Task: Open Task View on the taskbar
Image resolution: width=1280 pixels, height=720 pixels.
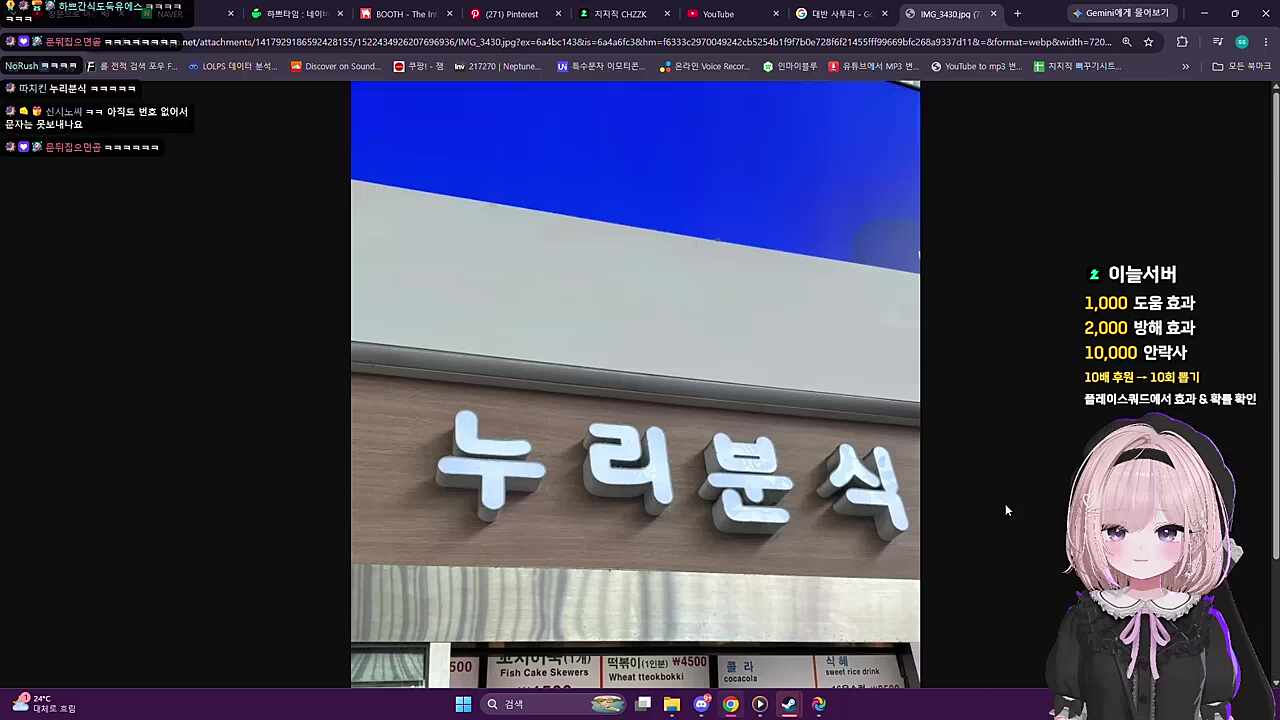Action: 643,704
